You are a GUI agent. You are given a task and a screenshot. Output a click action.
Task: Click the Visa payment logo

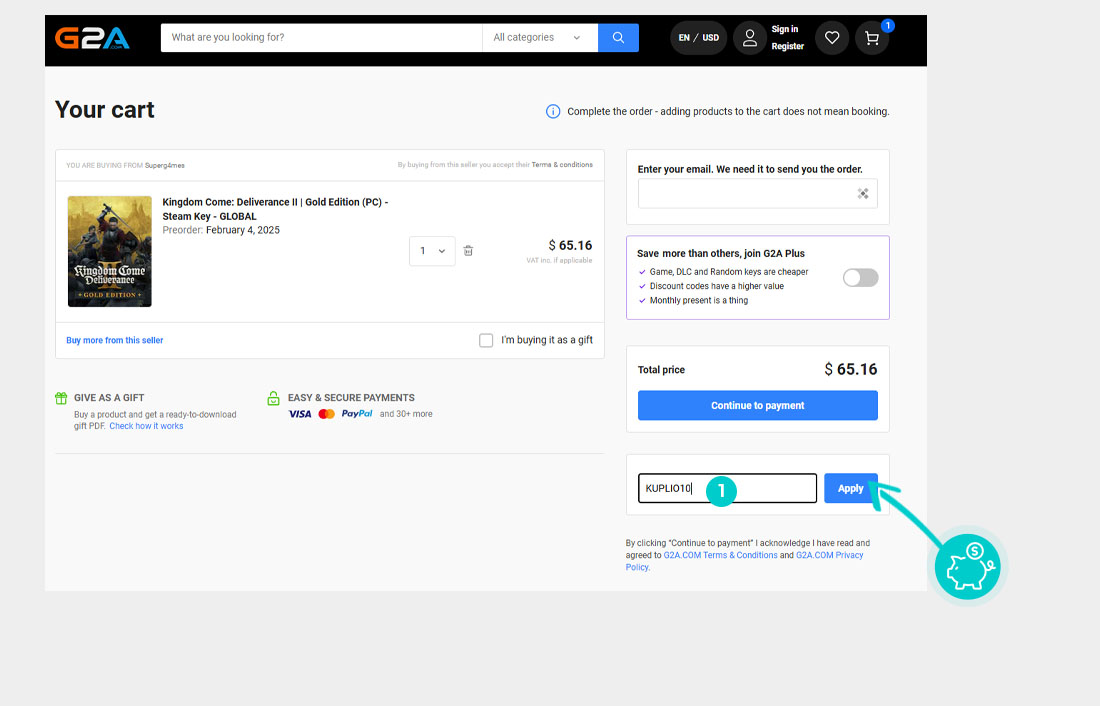tap(300, 414)
